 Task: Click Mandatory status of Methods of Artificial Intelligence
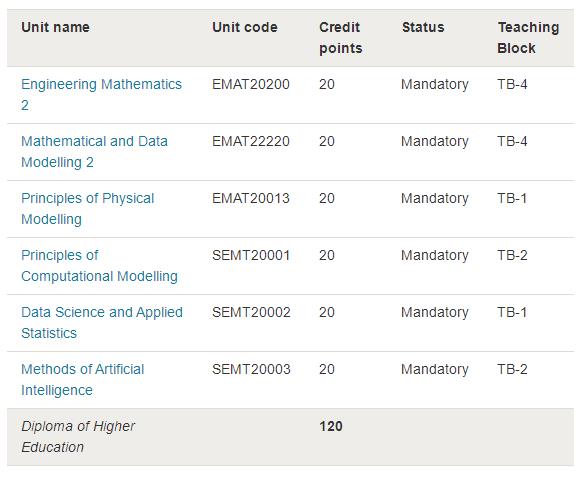pos(435,370)
